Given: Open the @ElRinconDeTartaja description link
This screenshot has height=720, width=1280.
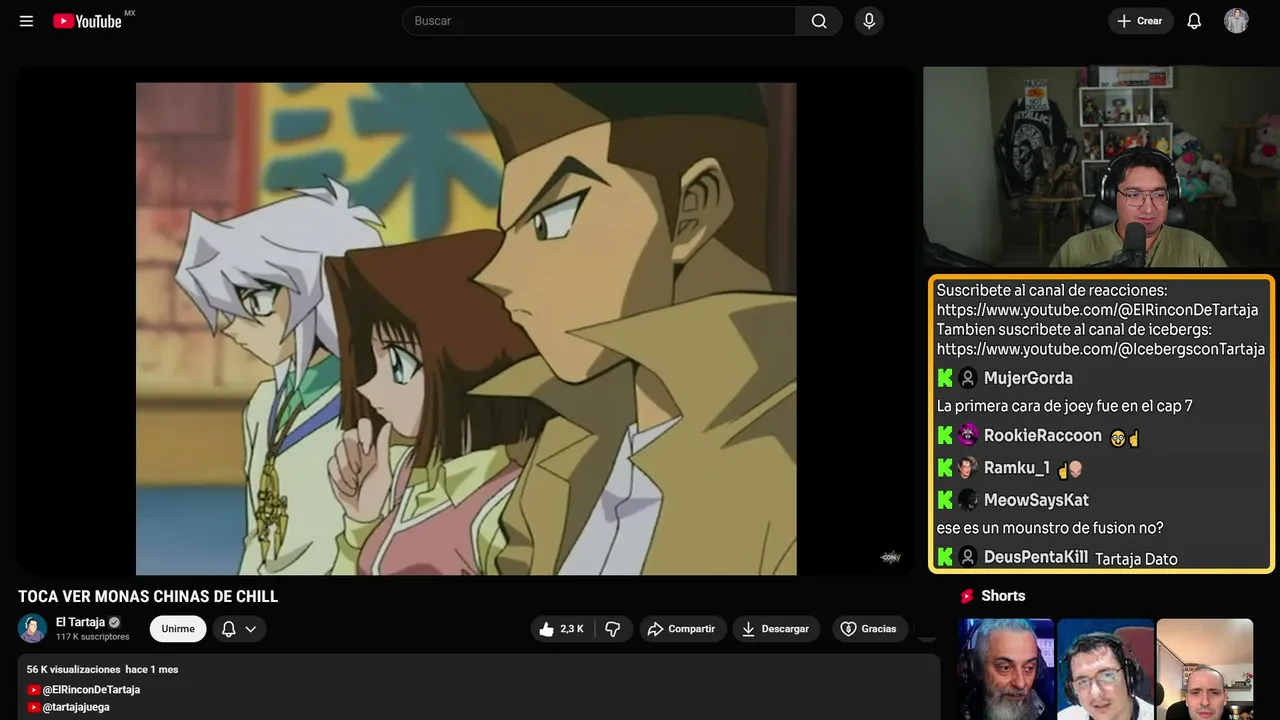Looking at the screenshot, I should click(91, 690).
